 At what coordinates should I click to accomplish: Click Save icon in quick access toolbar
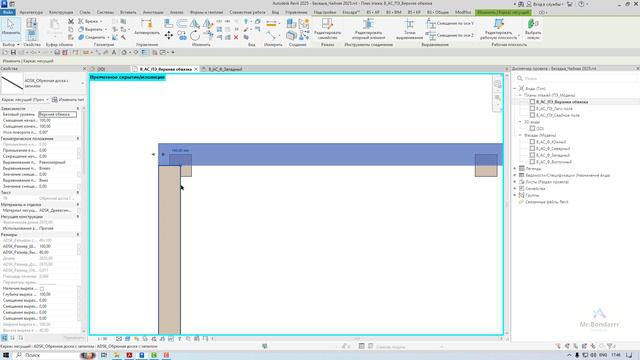coord(13,52)
